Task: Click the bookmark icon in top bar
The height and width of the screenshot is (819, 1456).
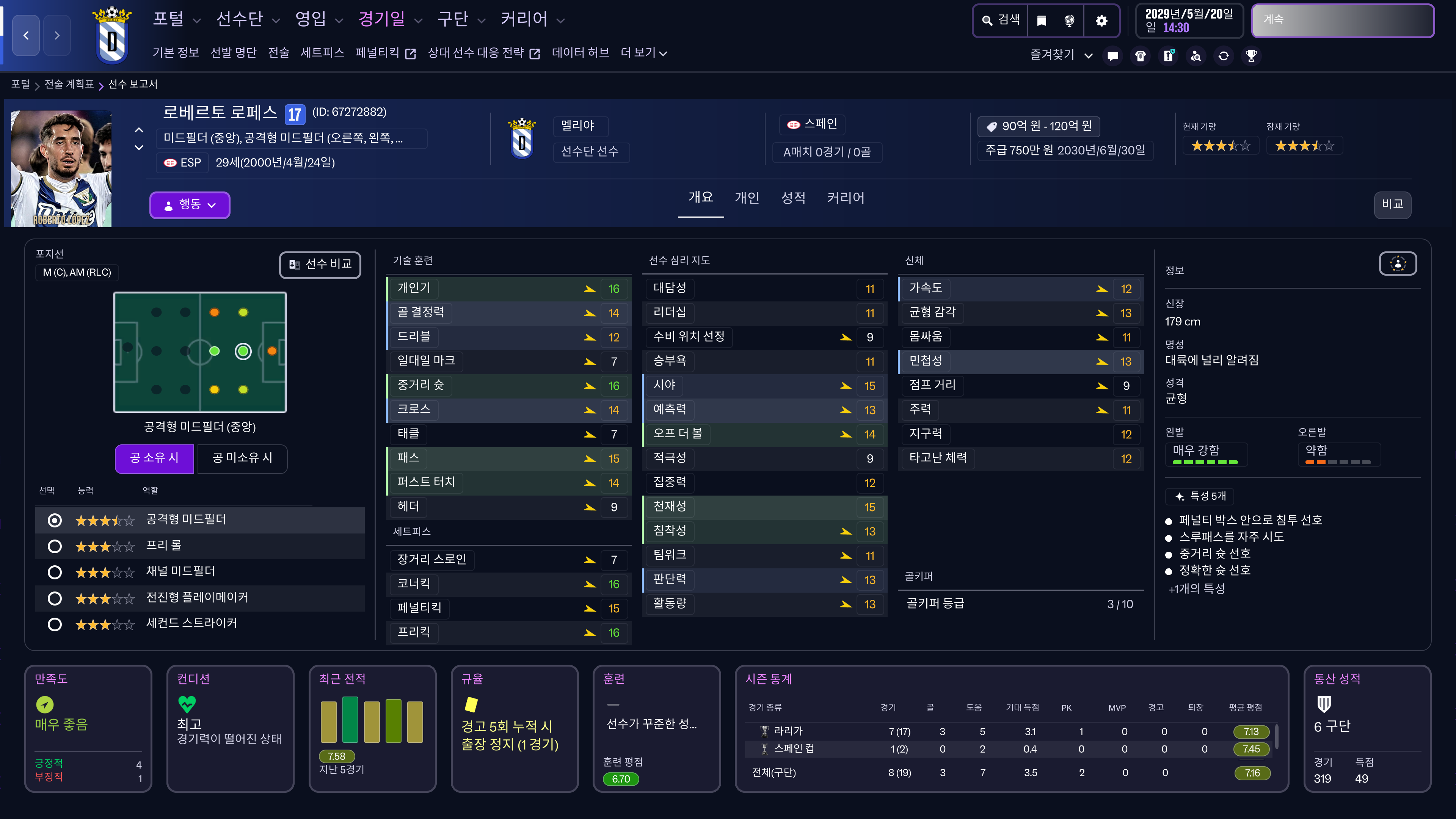Action: [x=1041, y=21]
